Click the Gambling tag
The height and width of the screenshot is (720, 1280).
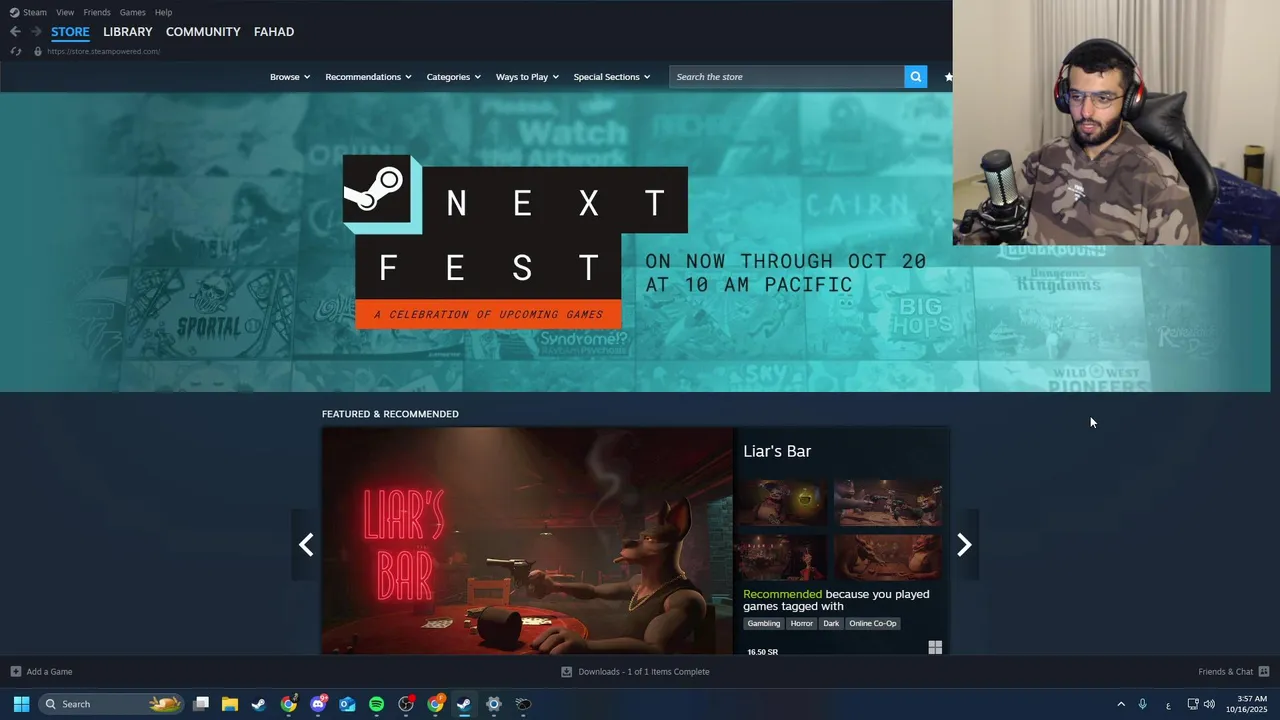[763, 623]
